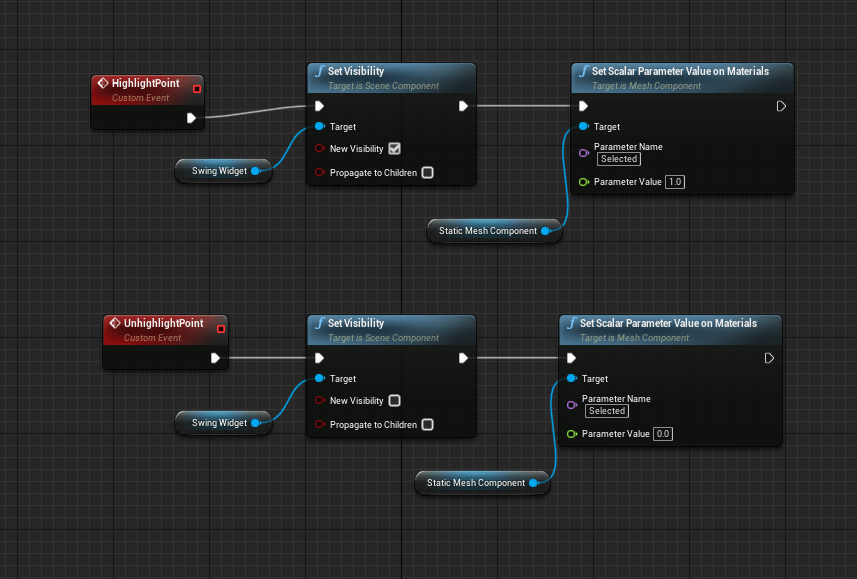857x579 pixels.
Task: Click HighlightPoint event execution output pin
Action: pyautogui.click(x=191, y=118)
